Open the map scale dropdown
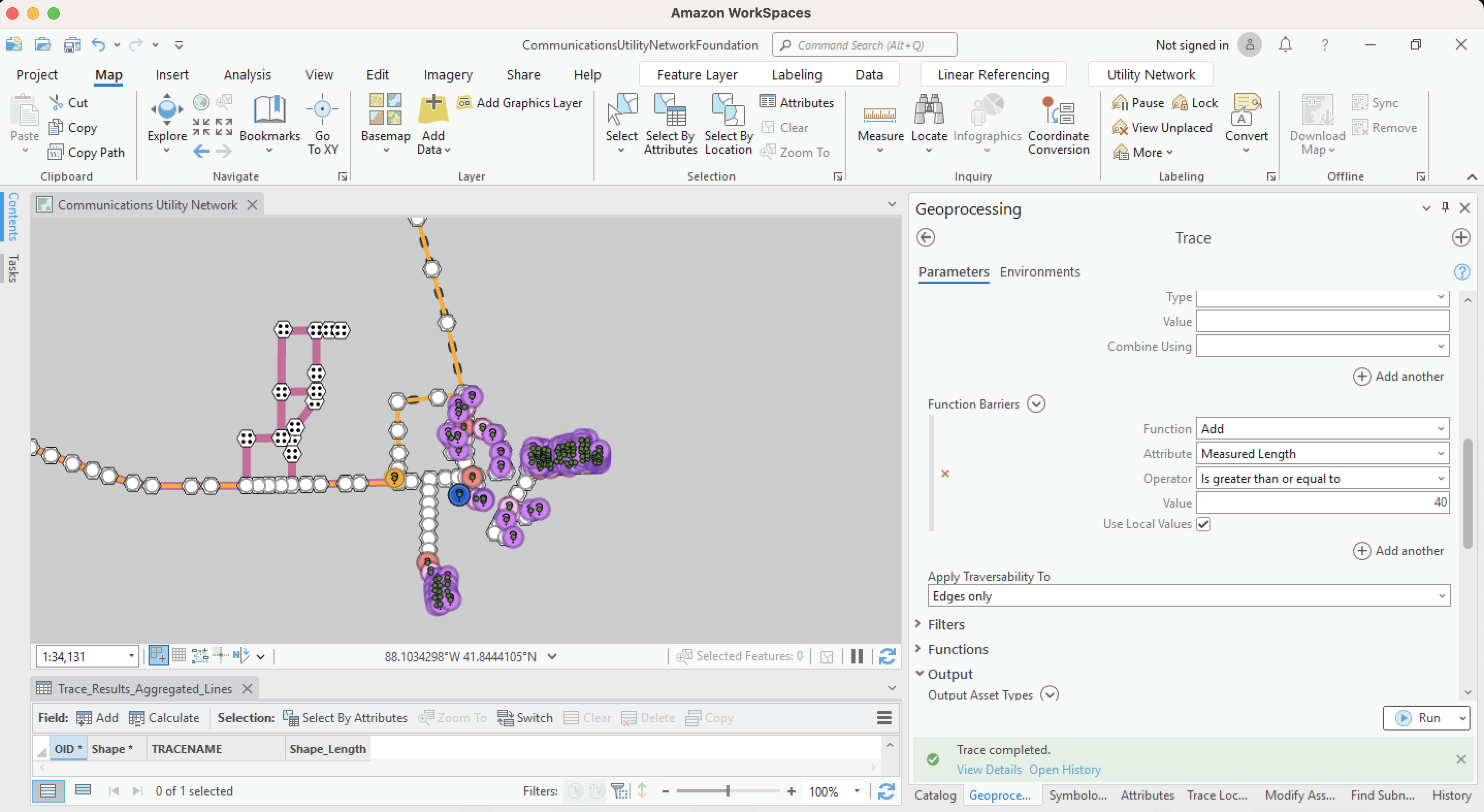The height and width of the screenshot is (812, 1484). pos(132,656)
